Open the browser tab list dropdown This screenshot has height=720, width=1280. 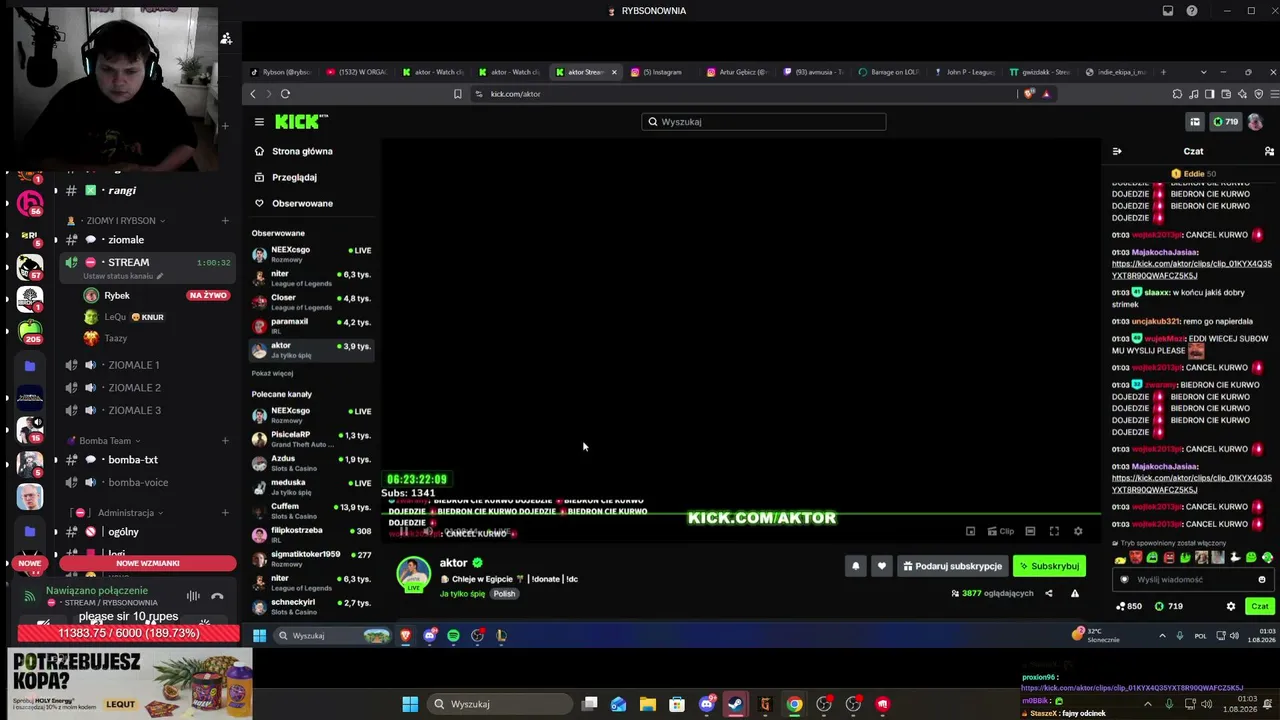point(1203,72)
